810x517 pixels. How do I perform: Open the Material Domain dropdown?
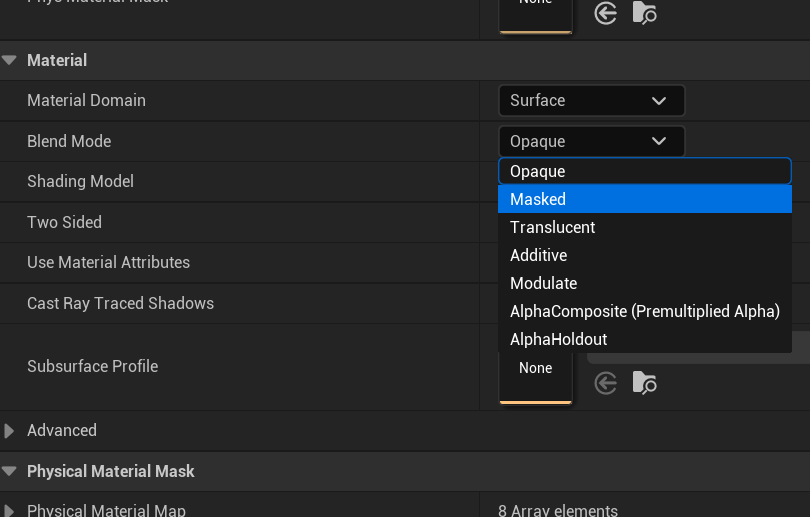pyautogui.click(x=591, y=101)
